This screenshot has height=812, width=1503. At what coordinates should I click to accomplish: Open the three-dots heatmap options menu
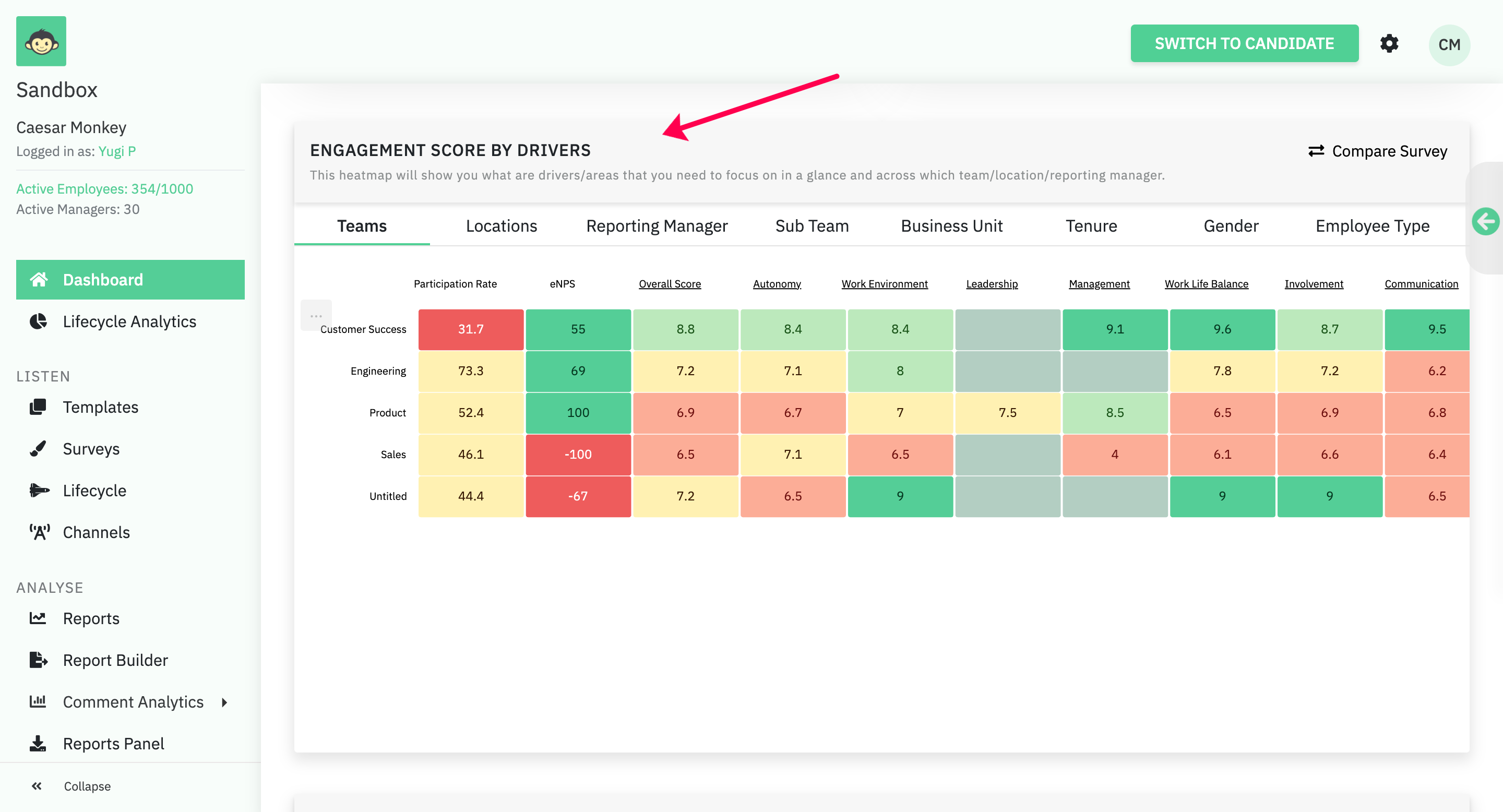click(316, 316)
